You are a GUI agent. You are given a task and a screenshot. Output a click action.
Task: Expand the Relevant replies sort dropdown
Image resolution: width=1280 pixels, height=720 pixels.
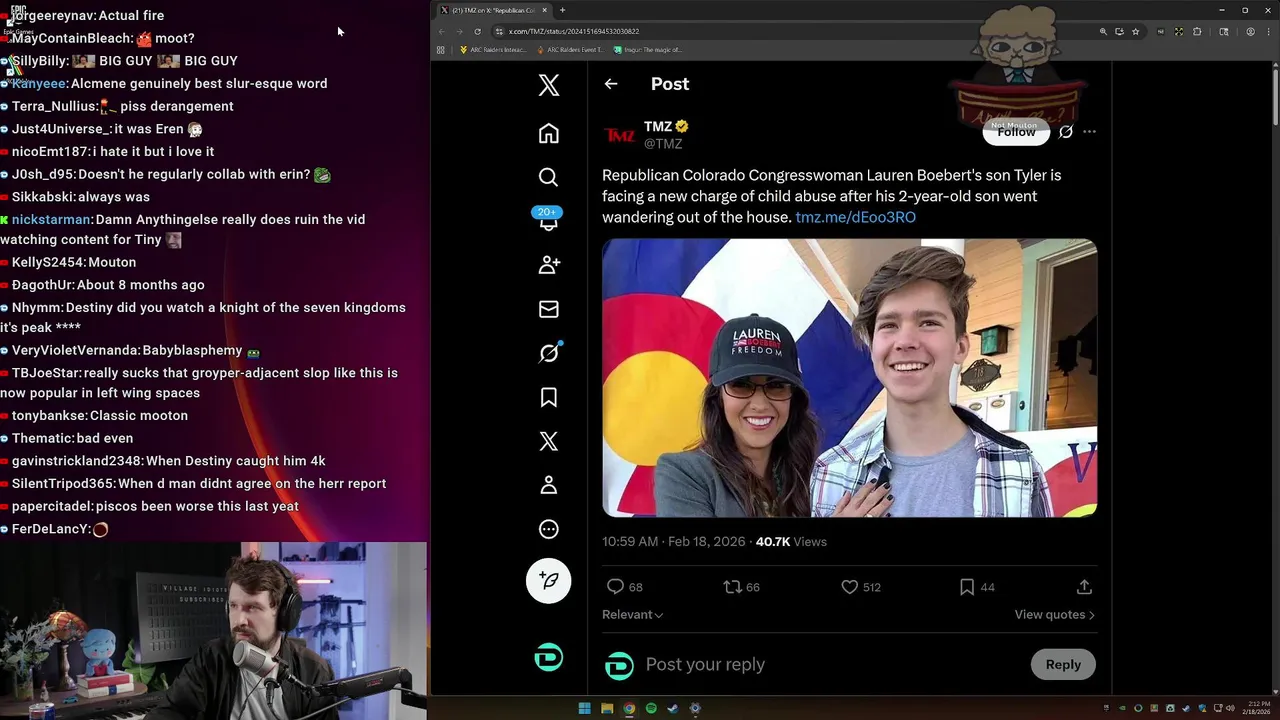(632, 615)
